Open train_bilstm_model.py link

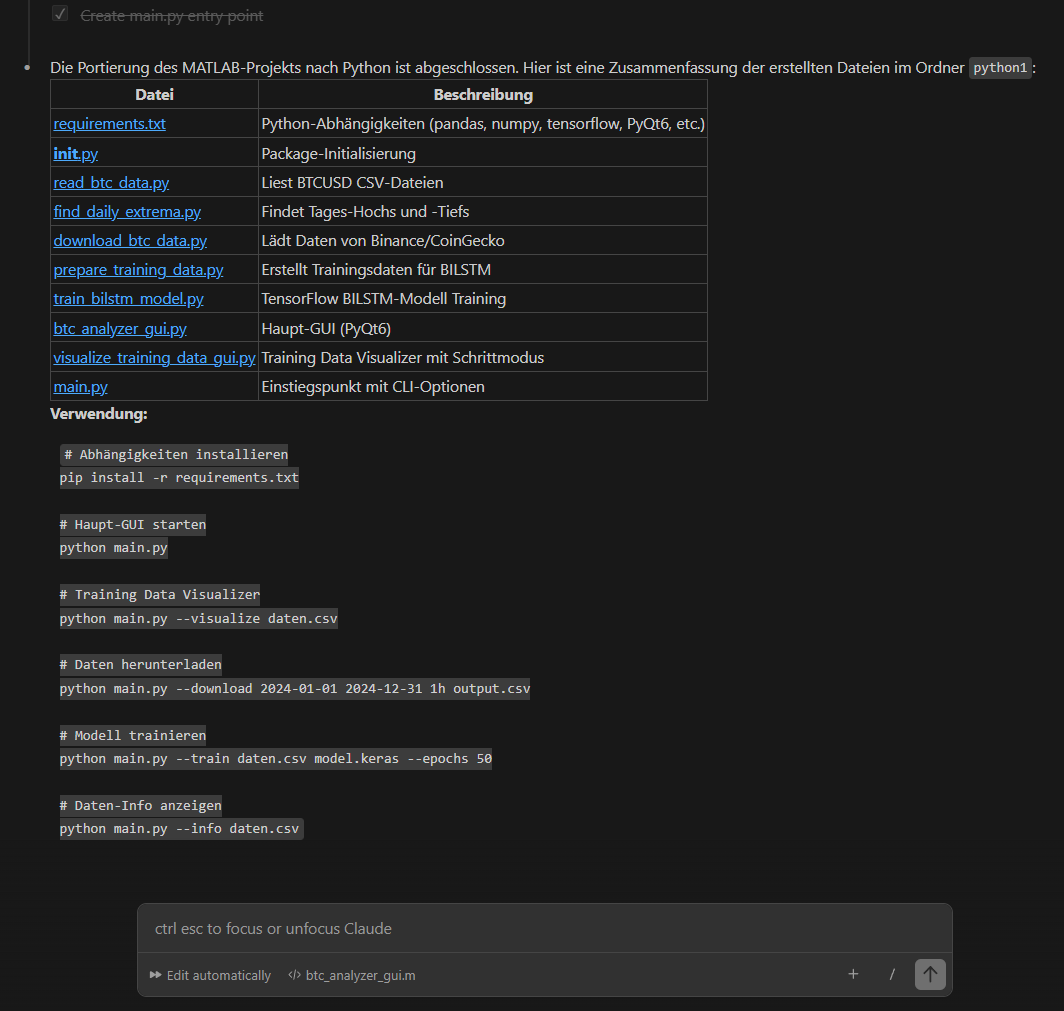(128, 299)
